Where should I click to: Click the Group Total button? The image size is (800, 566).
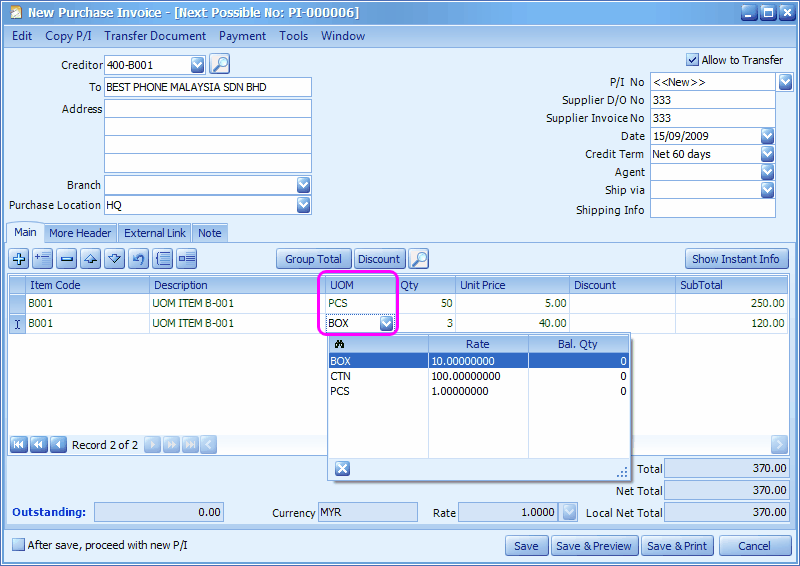pos(313,259)
